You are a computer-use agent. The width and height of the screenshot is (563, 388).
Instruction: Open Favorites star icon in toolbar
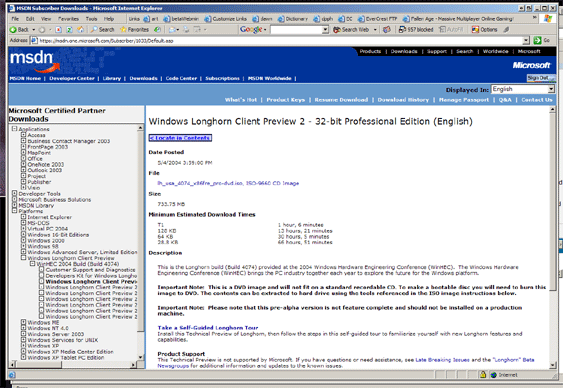(124, 29)
